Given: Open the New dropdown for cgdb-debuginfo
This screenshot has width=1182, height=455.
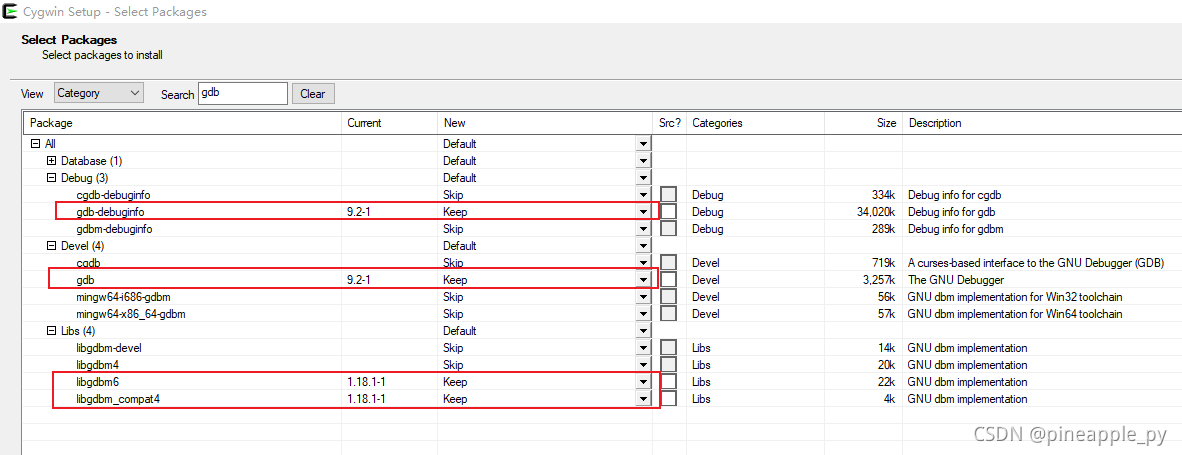Looking at the screenshot, I should (643, 194).
